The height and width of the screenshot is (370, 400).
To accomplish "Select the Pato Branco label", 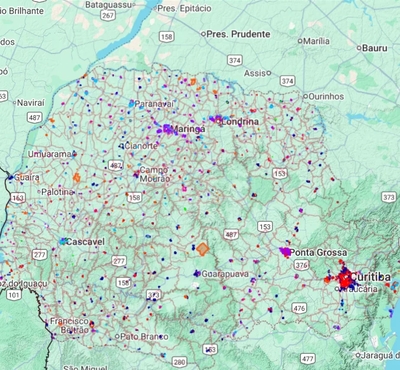I will (x=144, y=337).
